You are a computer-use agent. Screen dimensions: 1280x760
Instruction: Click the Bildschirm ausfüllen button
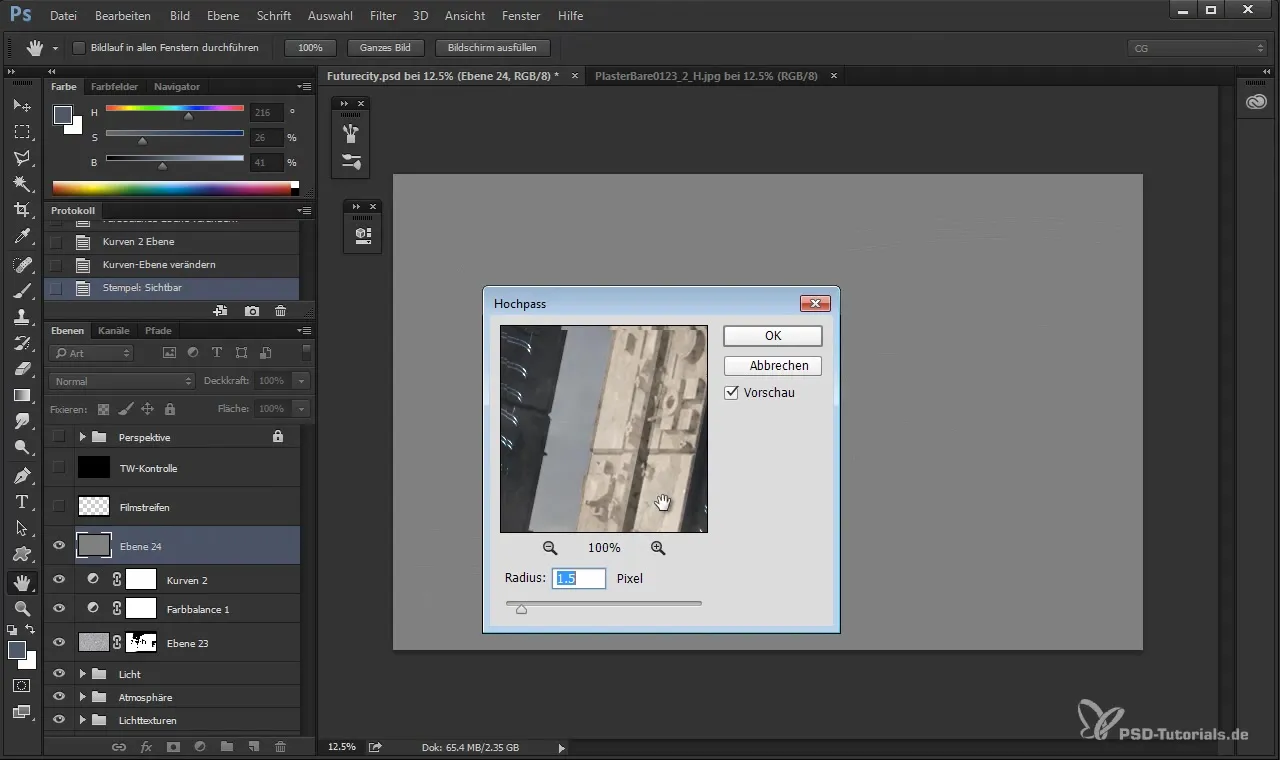[x=492, y=48]
